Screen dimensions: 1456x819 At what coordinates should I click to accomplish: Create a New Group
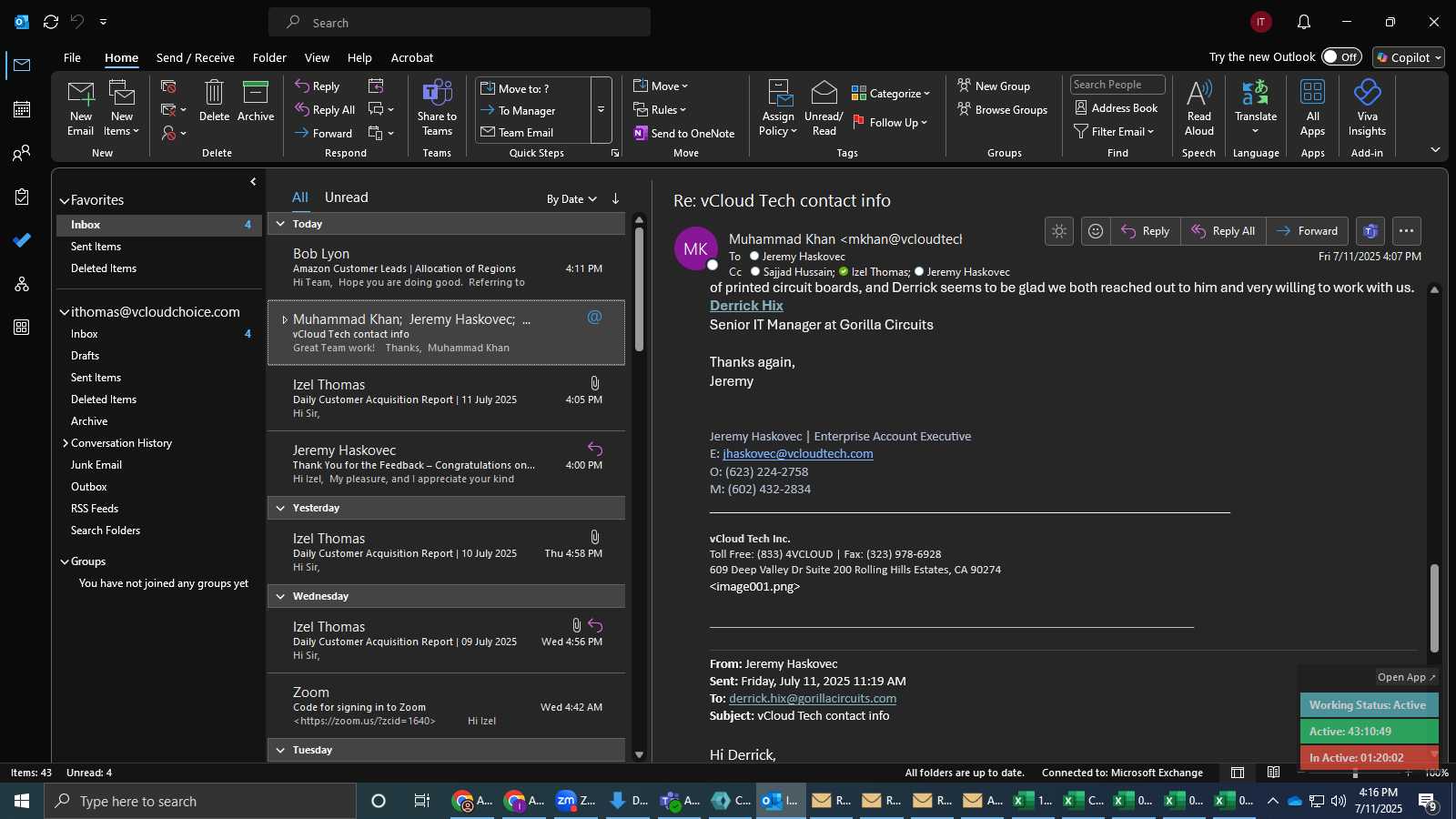point(994,86)
